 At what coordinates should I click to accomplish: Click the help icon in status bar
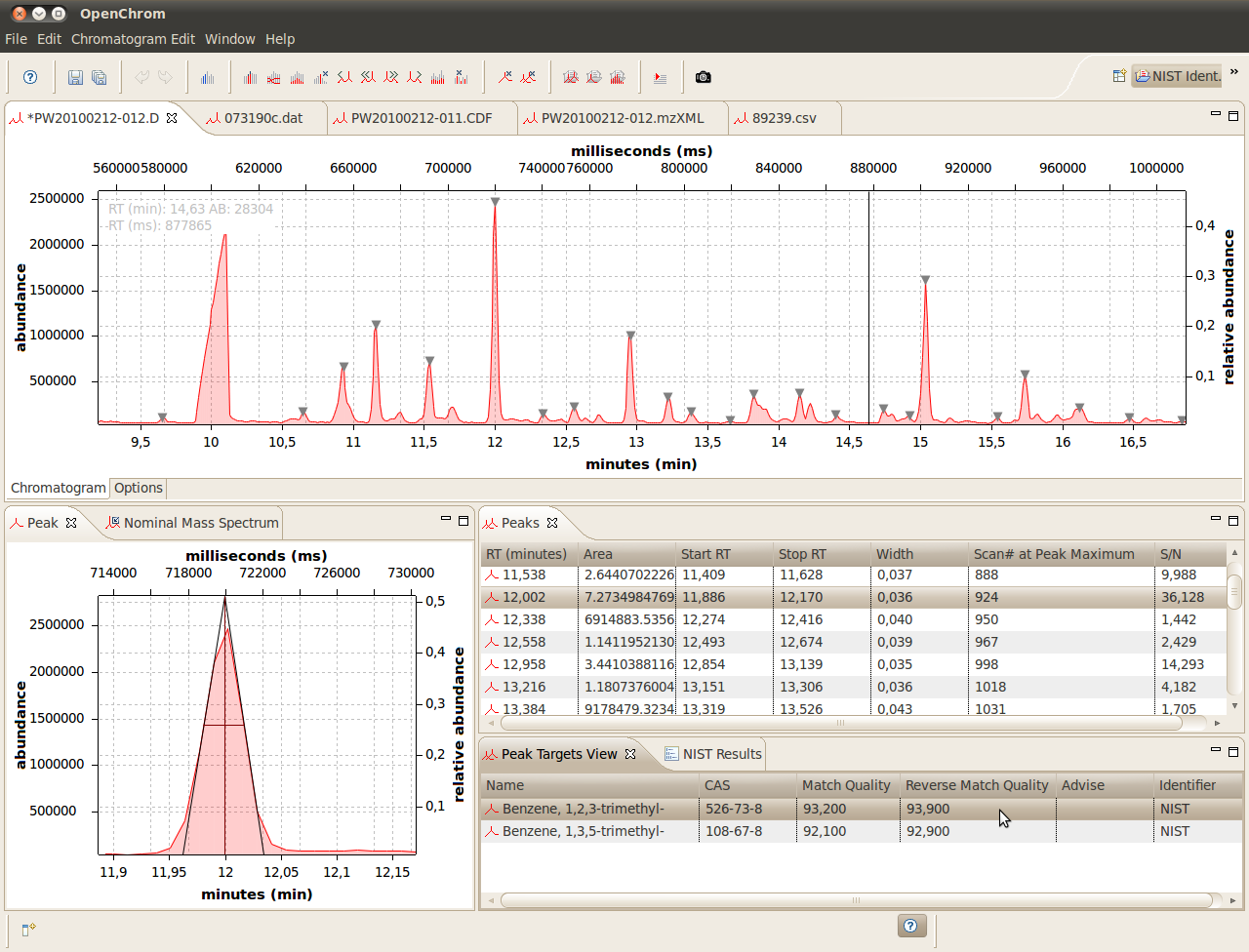[x=910, y=926]
